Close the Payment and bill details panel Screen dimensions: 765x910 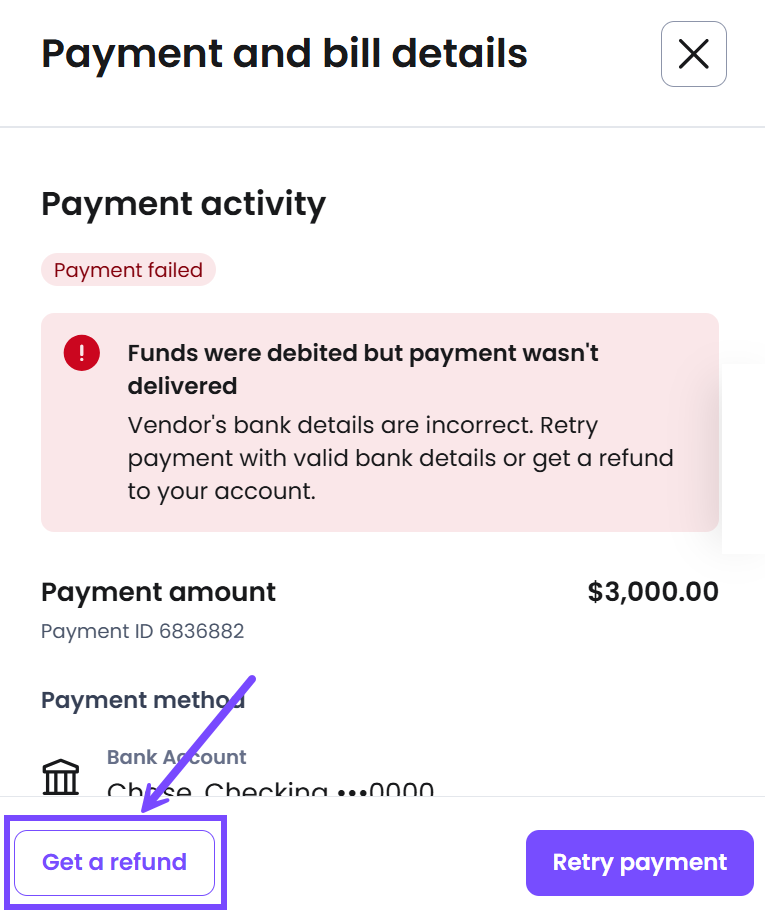(693, 54)
